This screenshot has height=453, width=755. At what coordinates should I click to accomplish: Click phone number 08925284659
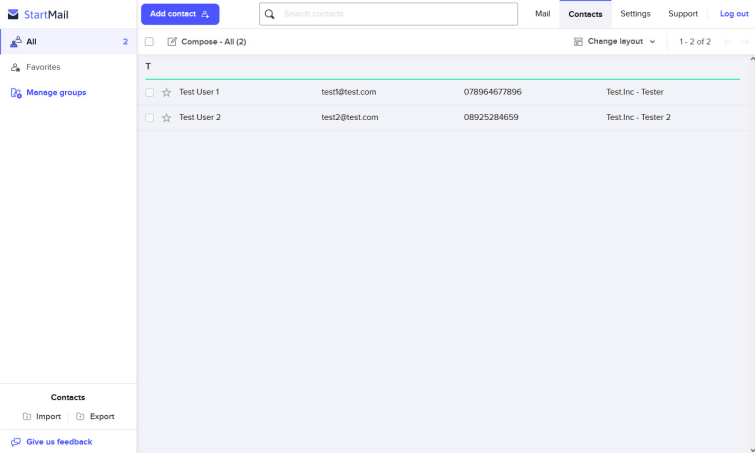point(491,117)
